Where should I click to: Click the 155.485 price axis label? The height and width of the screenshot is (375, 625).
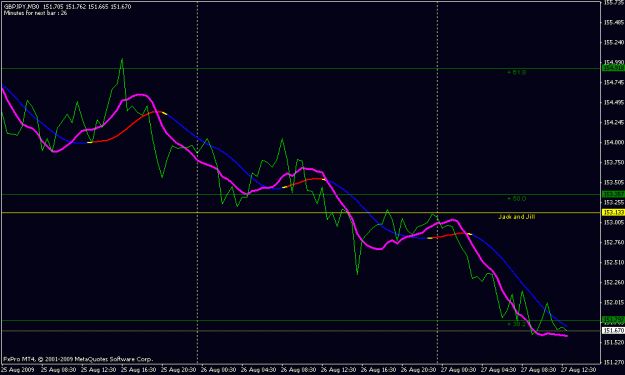click(614, 22)
